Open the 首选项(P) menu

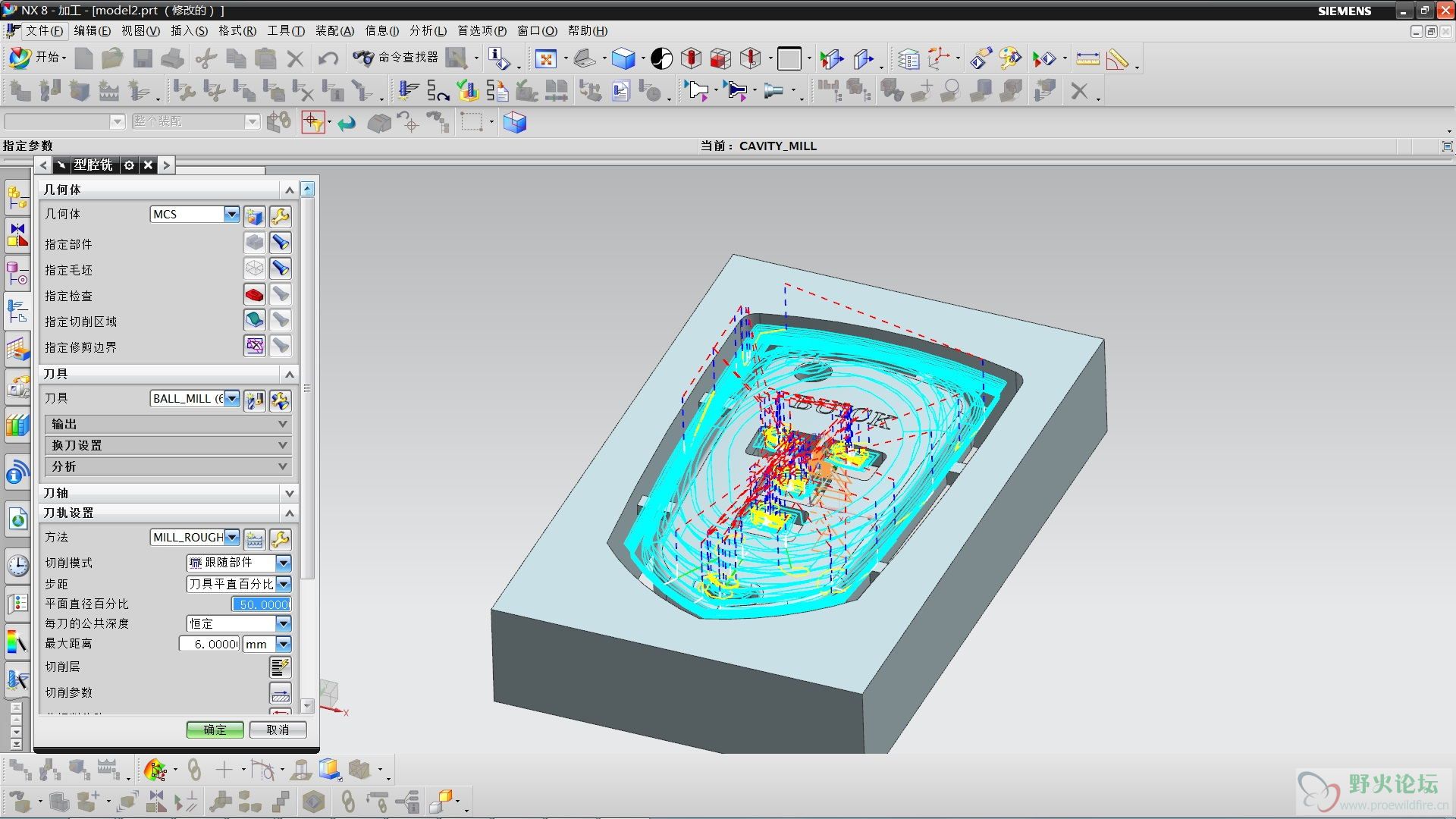[x=482, y=30]
